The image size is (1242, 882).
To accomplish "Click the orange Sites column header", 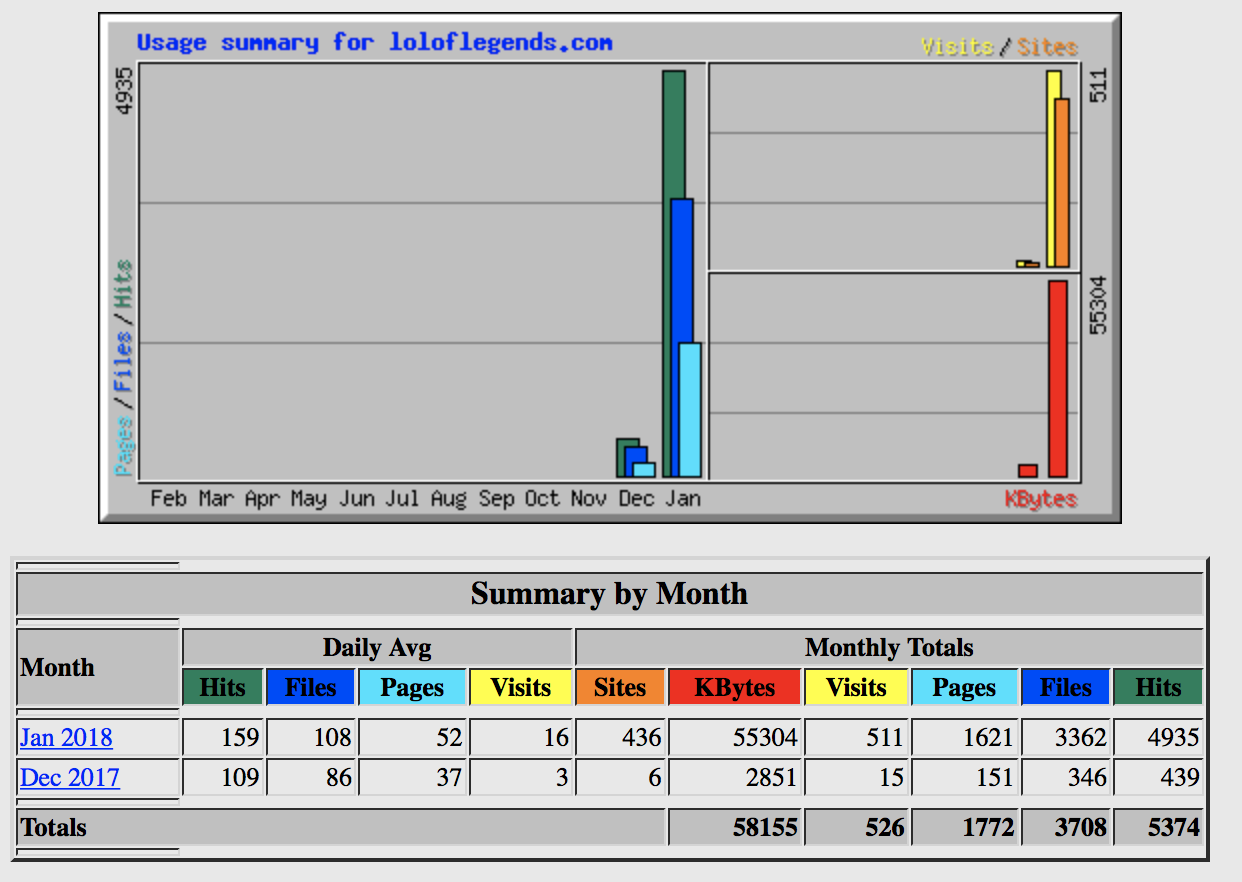I will click(620, 687).
